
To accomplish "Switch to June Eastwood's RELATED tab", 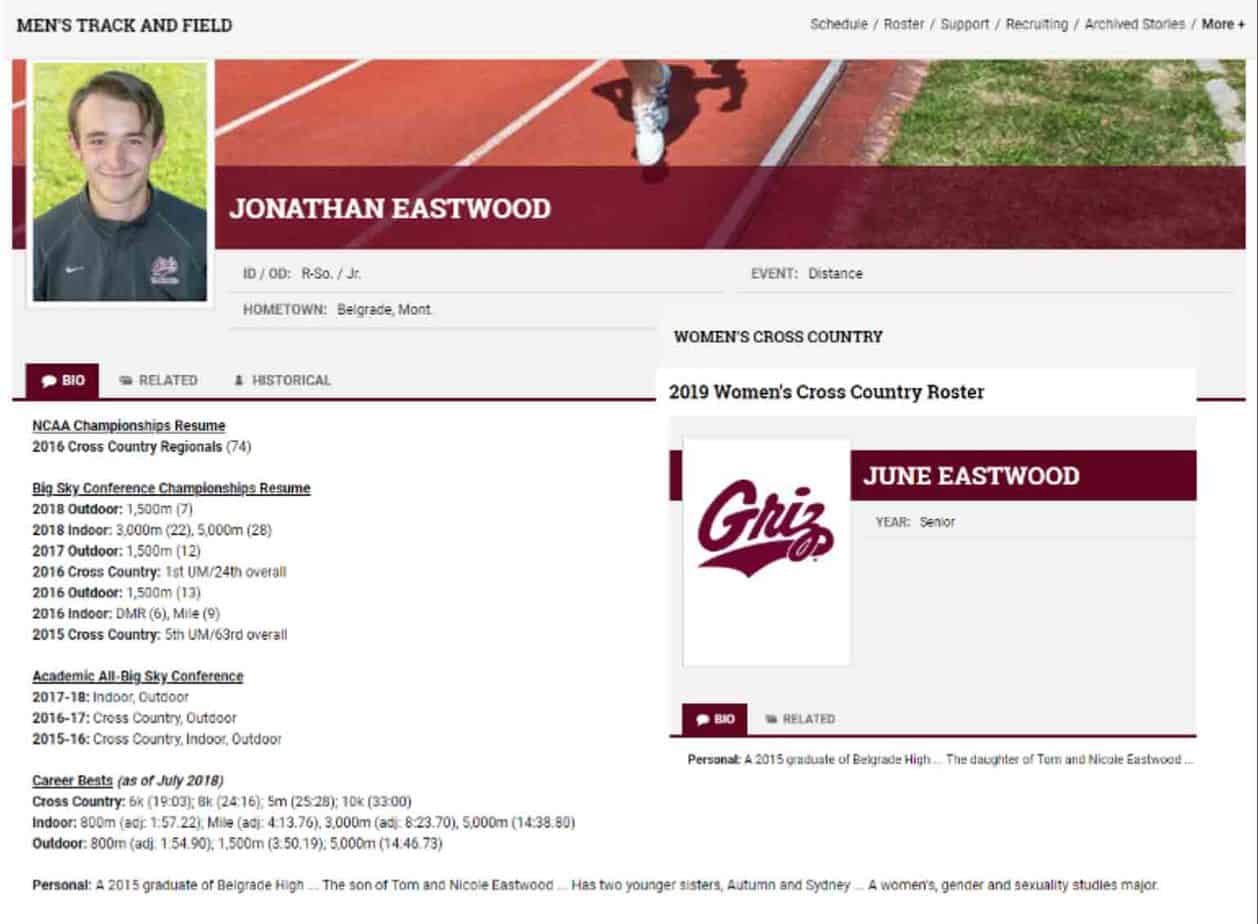I will click(799, 719).
